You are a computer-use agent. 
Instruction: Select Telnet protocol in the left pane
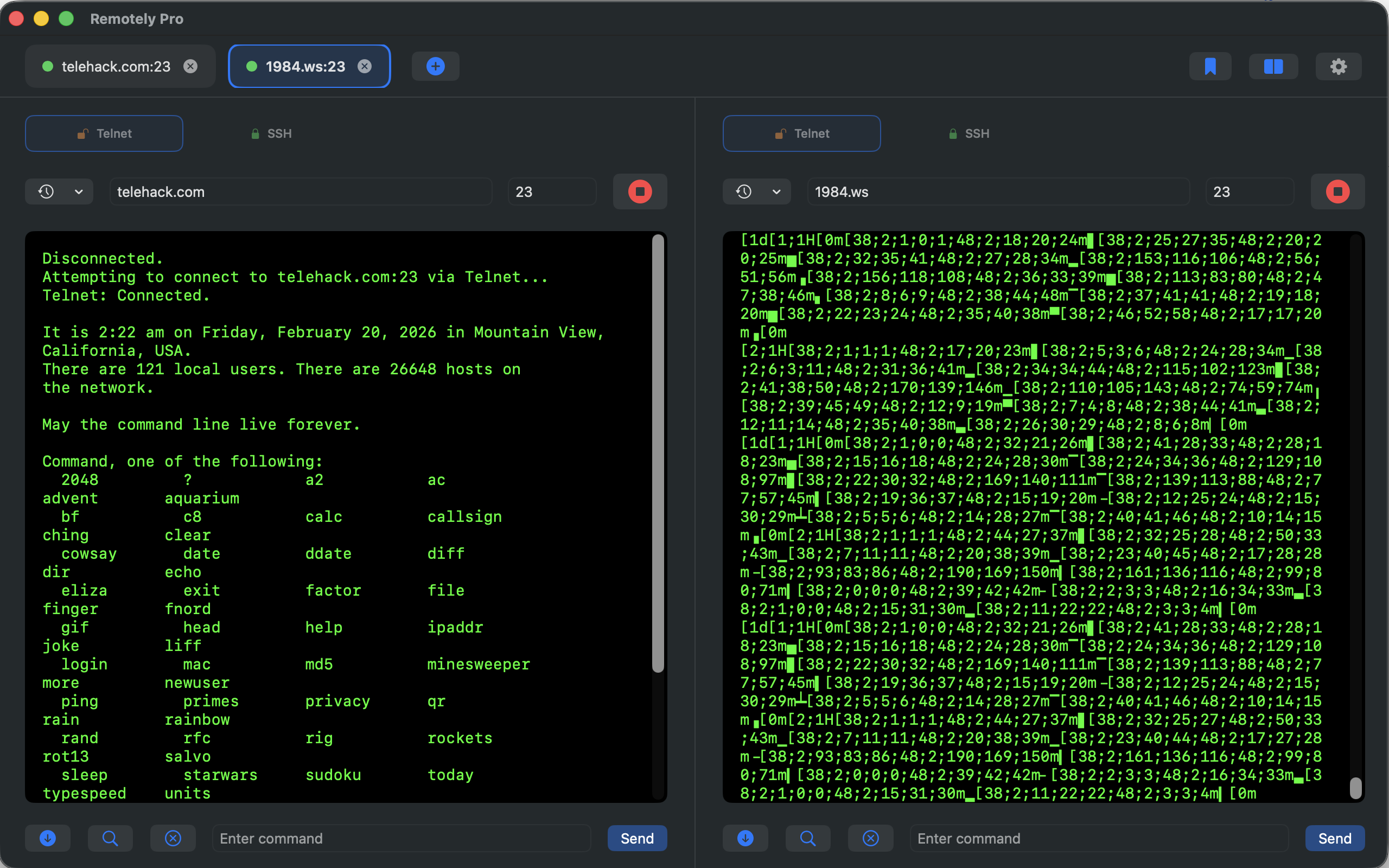point(104,134)
